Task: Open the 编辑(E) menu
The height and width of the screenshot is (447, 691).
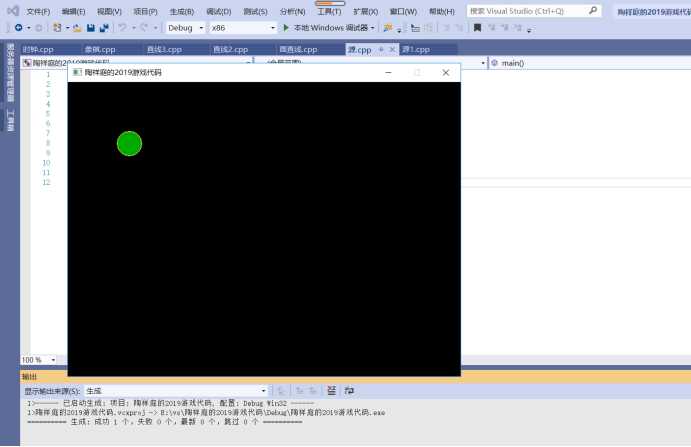Action: (74, 11)
